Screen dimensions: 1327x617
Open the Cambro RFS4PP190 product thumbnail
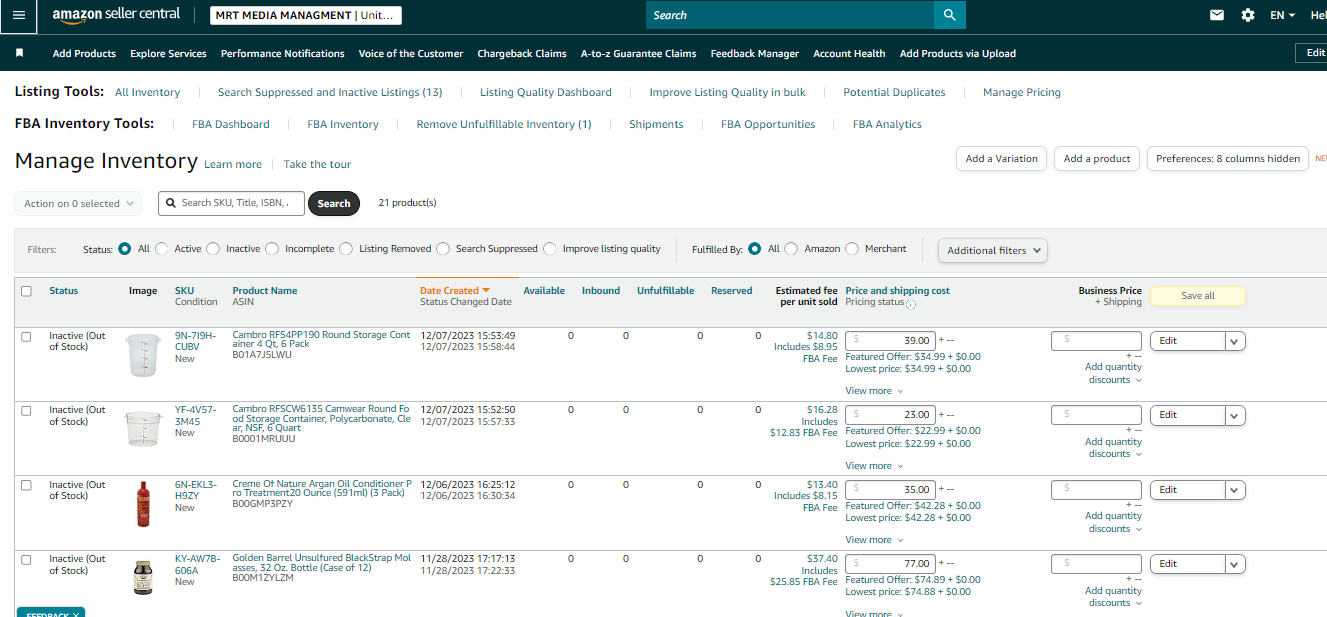pyautogui.click(x=143, y=355)
